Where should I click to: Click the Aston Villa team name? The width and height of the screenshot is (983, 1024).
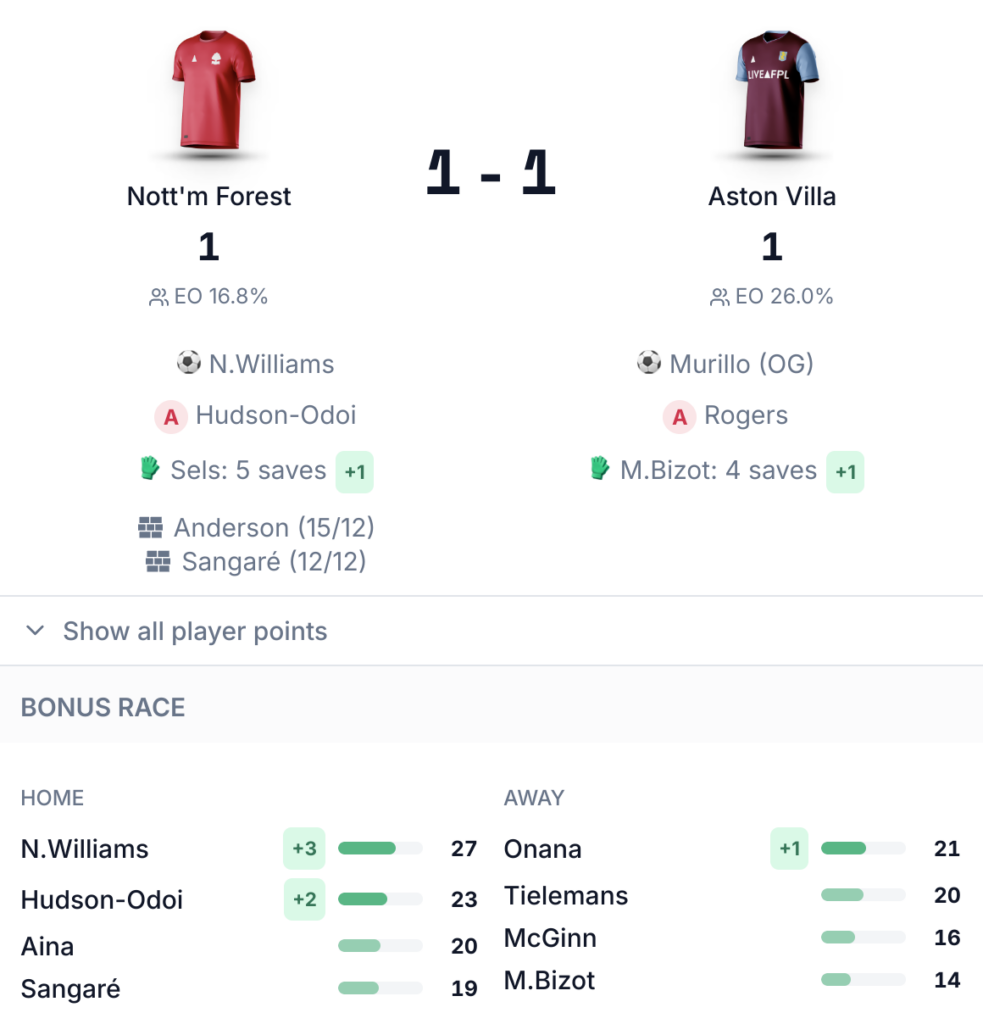tap(772, 196)
